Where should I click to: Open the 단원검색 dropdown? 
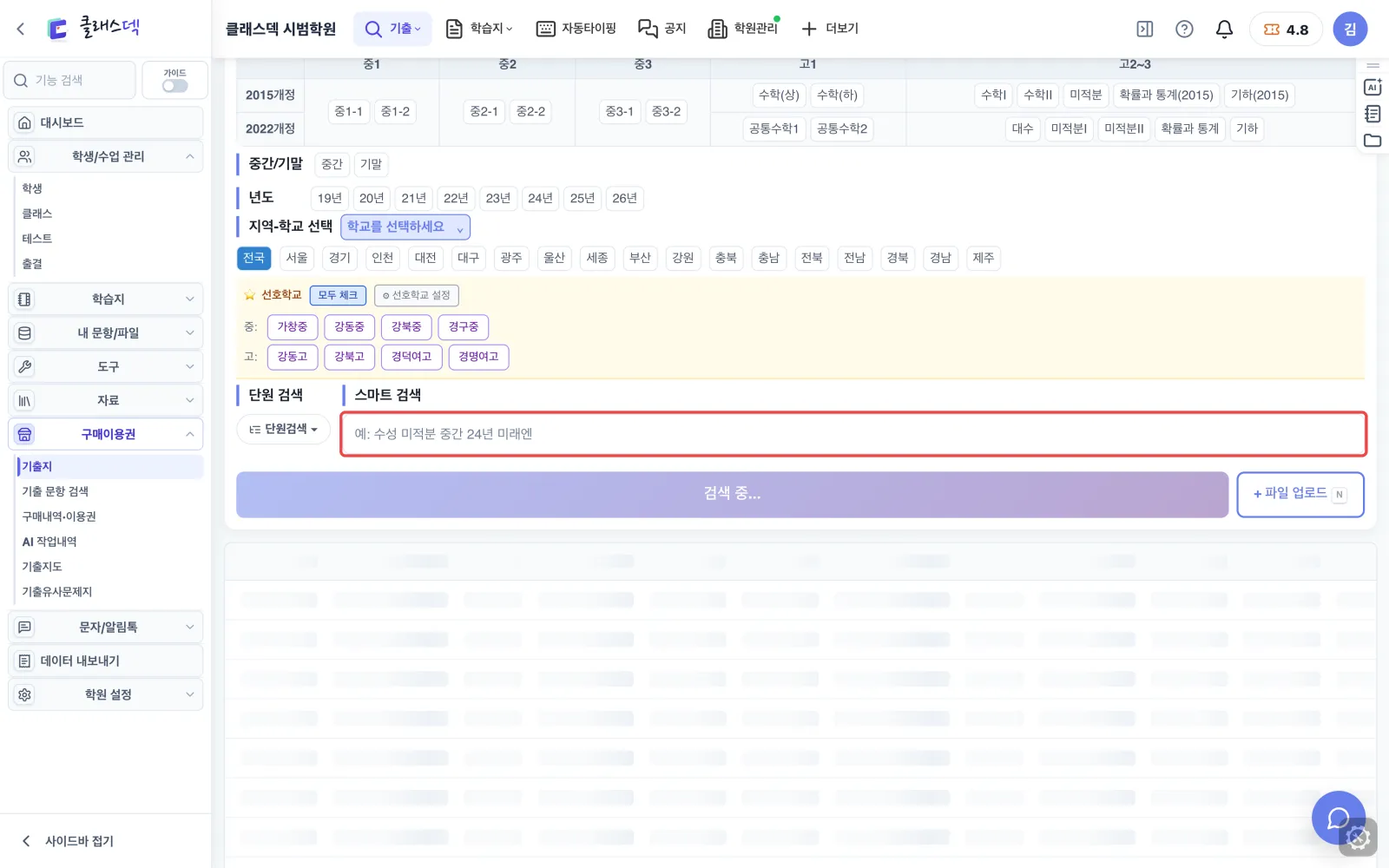coord(284,430)
